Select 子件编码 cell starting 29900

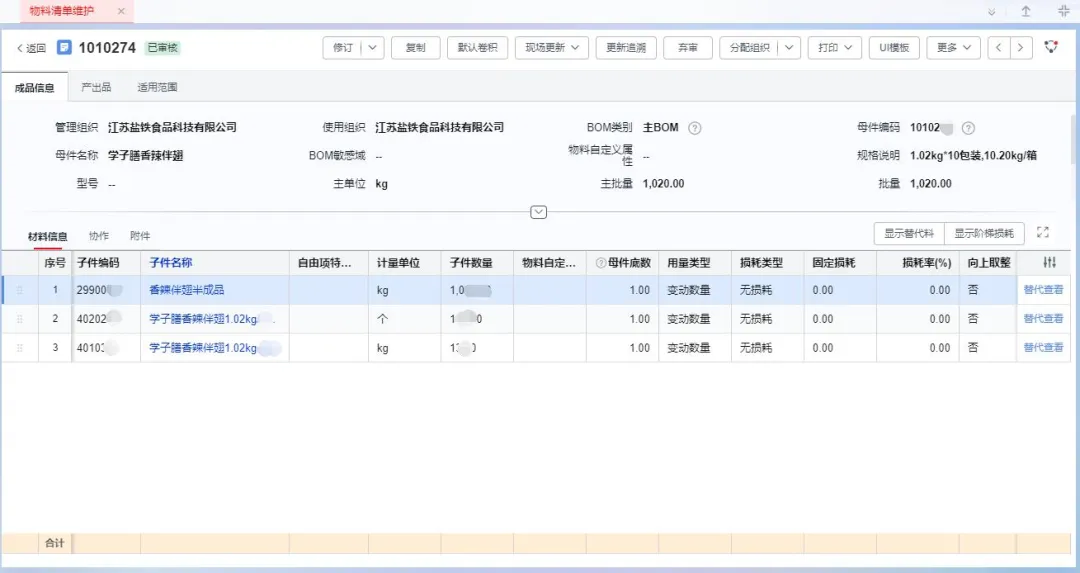click(x=106, y=290)
